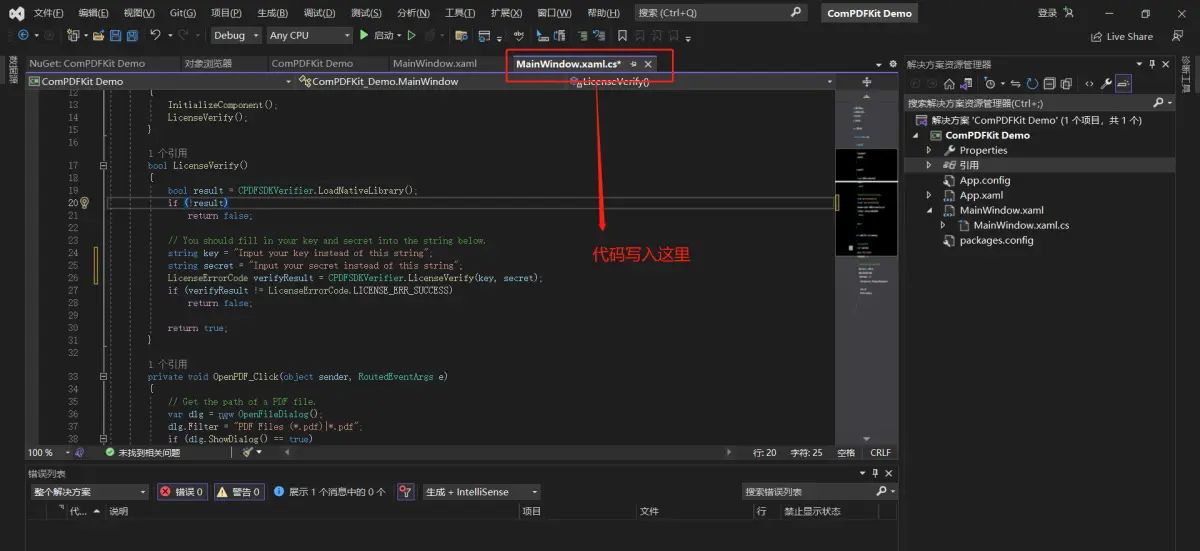The image size is (1200, 551).
Task: Close the MainWindow.xaml.cs tab
Action: tap(648, 64)
